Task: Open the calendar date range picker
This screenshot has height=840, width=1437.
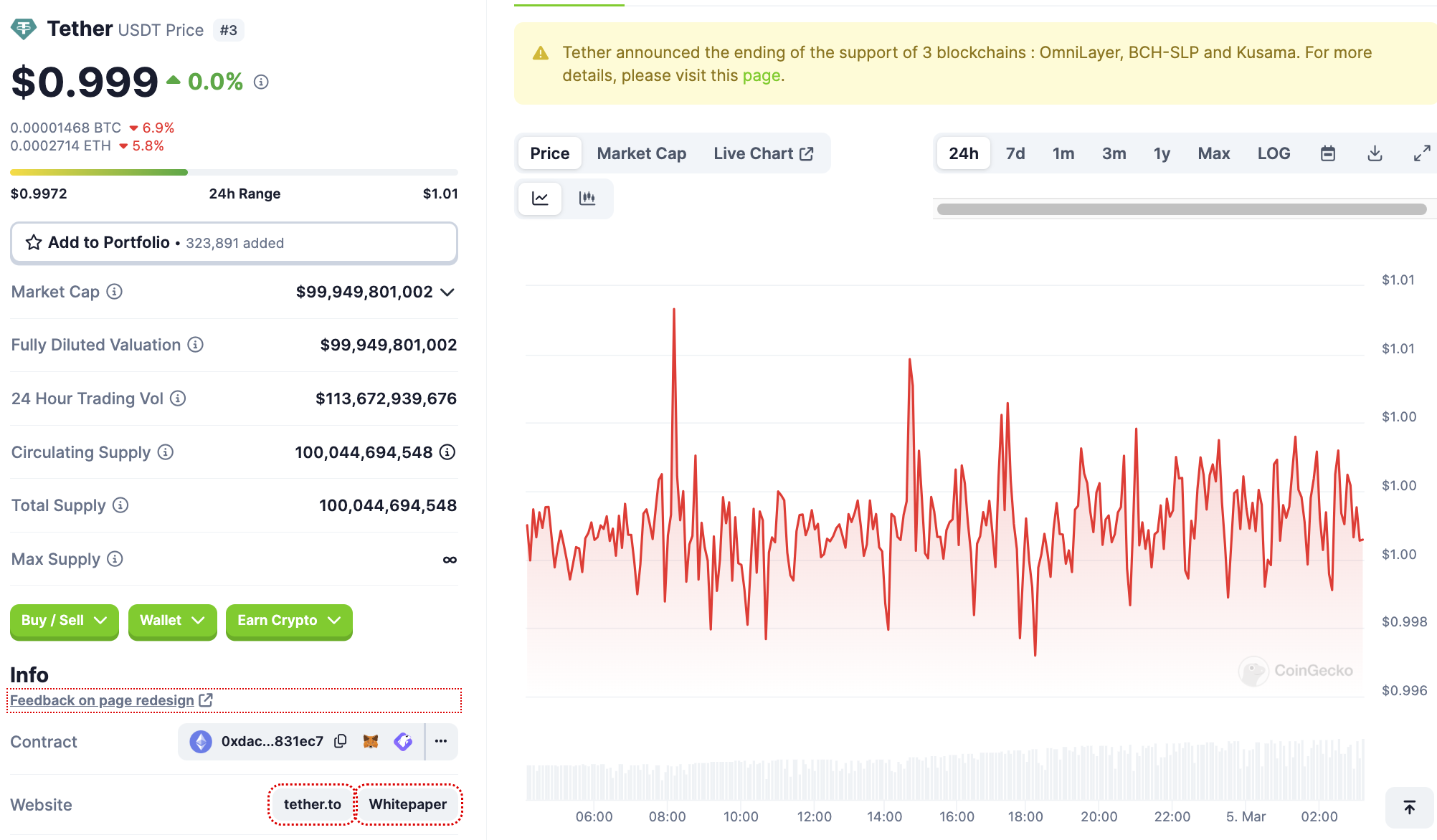Action: point(1328,153)
